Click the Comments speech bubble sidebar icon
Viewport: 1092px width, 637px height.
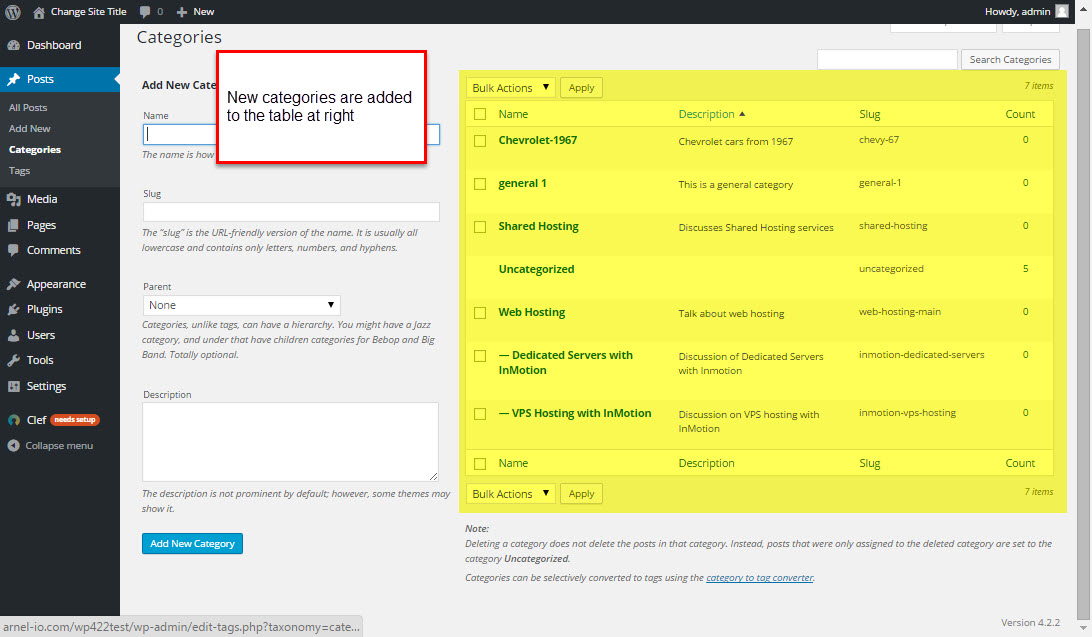pos(13,250)
